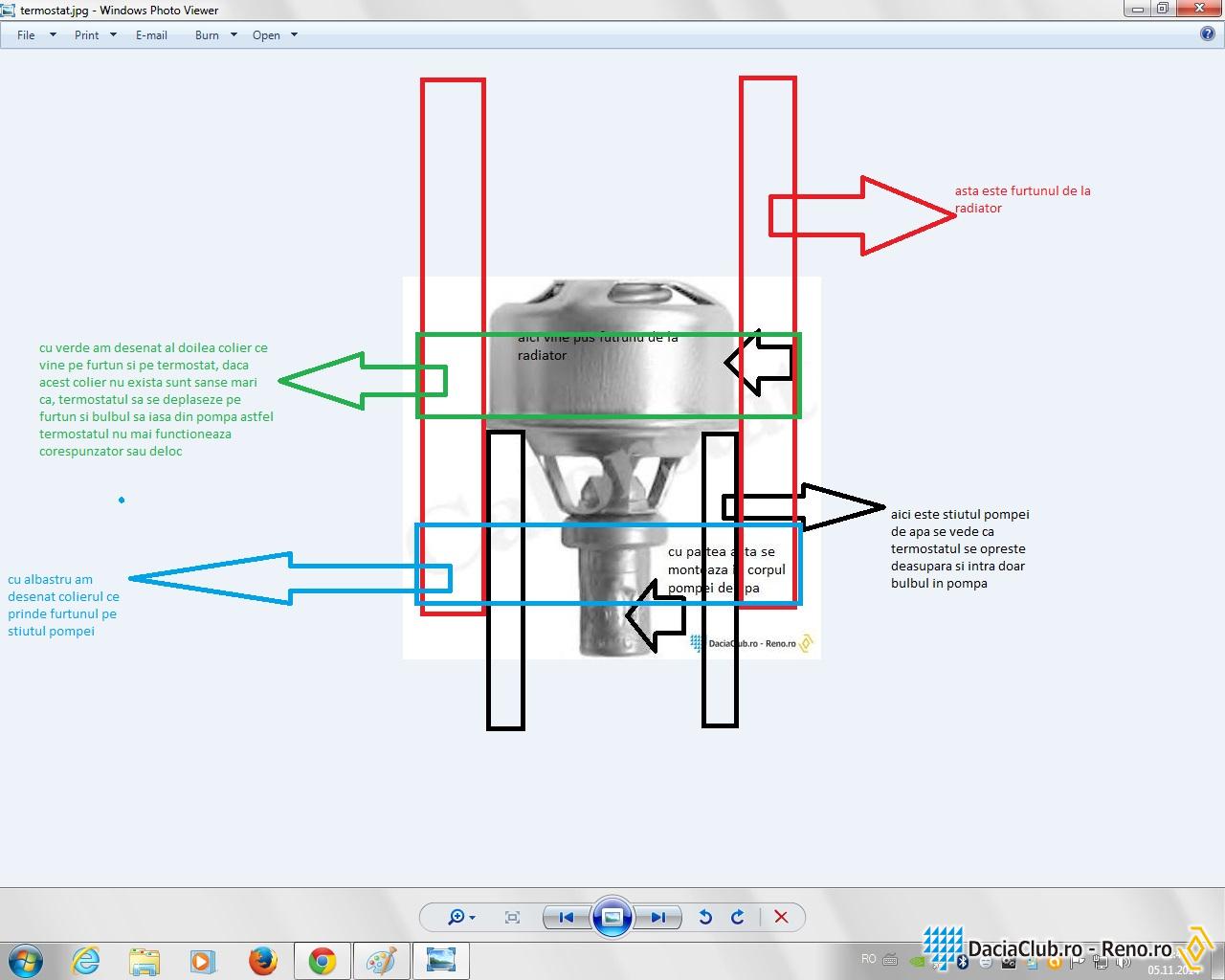
Task: Open Windows Explorer folder in taskbar
Action: [145, 961]
